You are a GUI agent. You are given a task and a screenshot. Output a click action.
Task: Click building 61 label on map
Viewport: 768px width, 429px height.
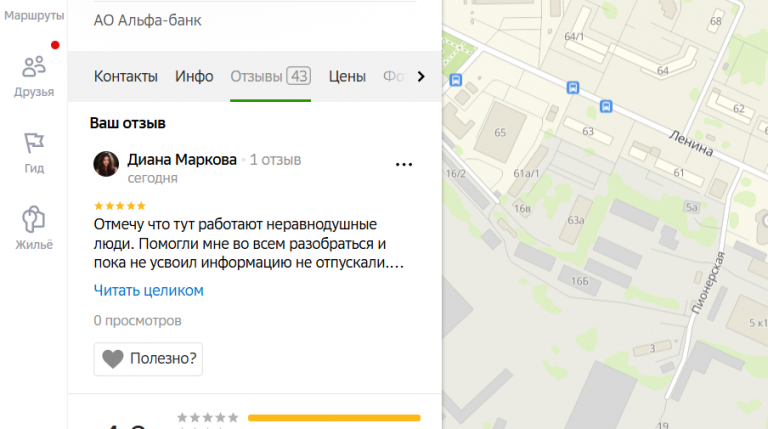pos(678,172)
